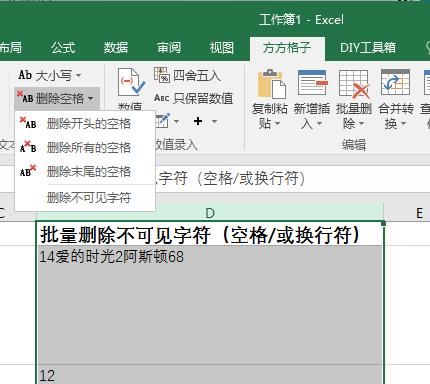The height and width of the screenshot is (384, 430).
Task: Click the pencil edit icon in 数值录入 group
Action: 163,121
